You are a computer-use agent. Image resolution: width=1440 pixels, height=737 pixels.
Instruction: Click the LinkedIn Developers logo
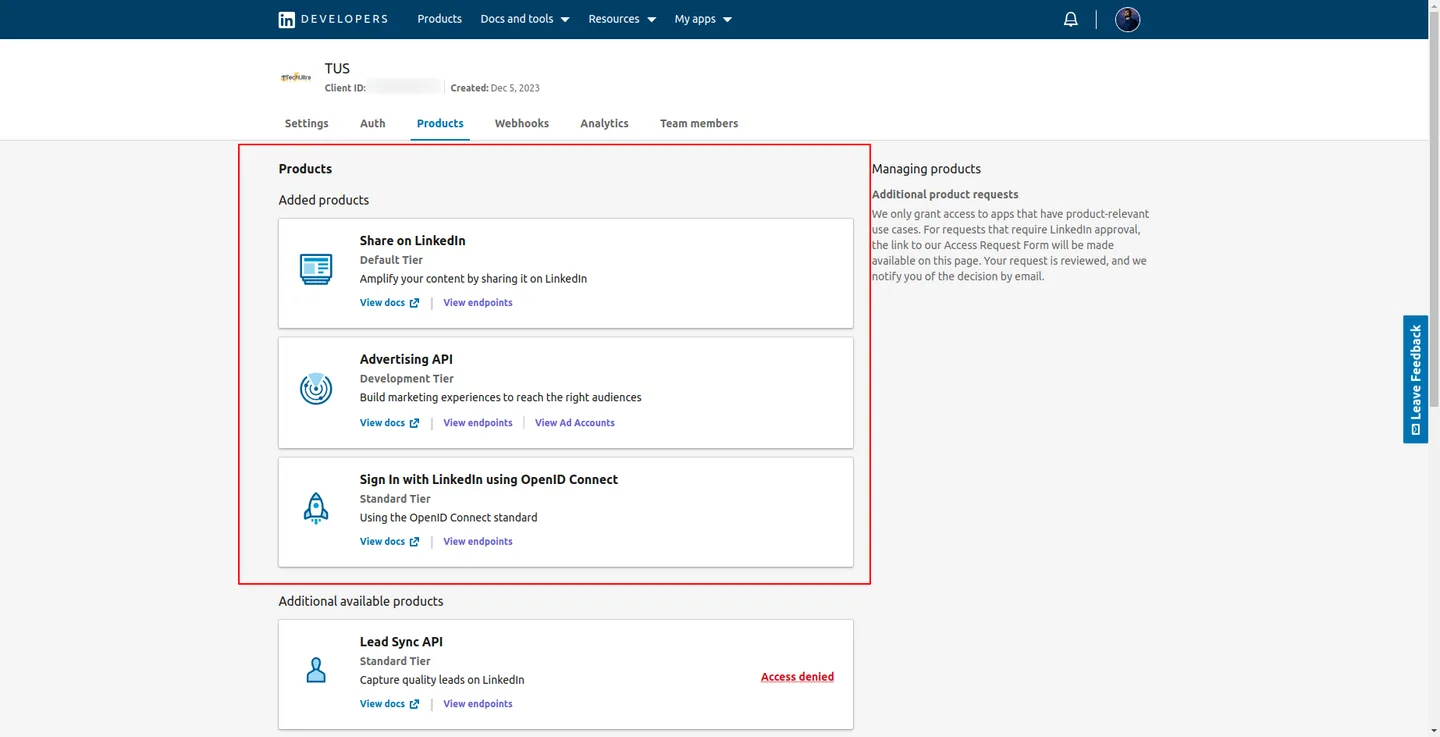tap(333, 19)
